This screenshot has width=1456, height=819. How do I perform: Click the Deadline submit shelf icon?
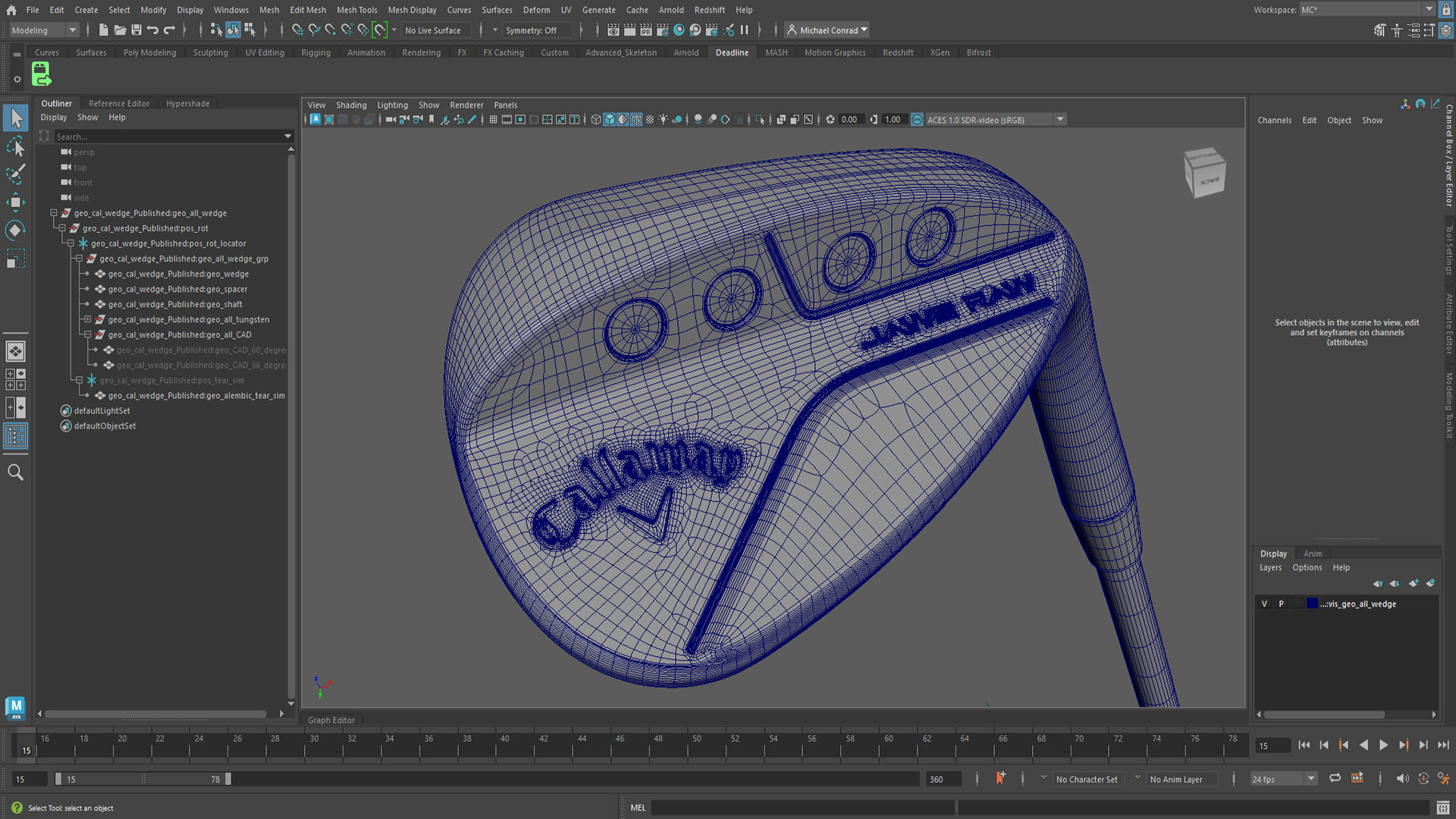click(x=41, y=74)
